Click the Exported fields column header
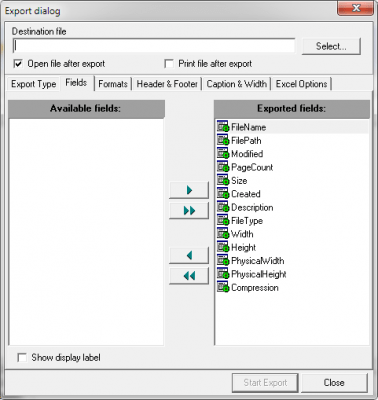378x400 pixels. (x=292, y=109)
